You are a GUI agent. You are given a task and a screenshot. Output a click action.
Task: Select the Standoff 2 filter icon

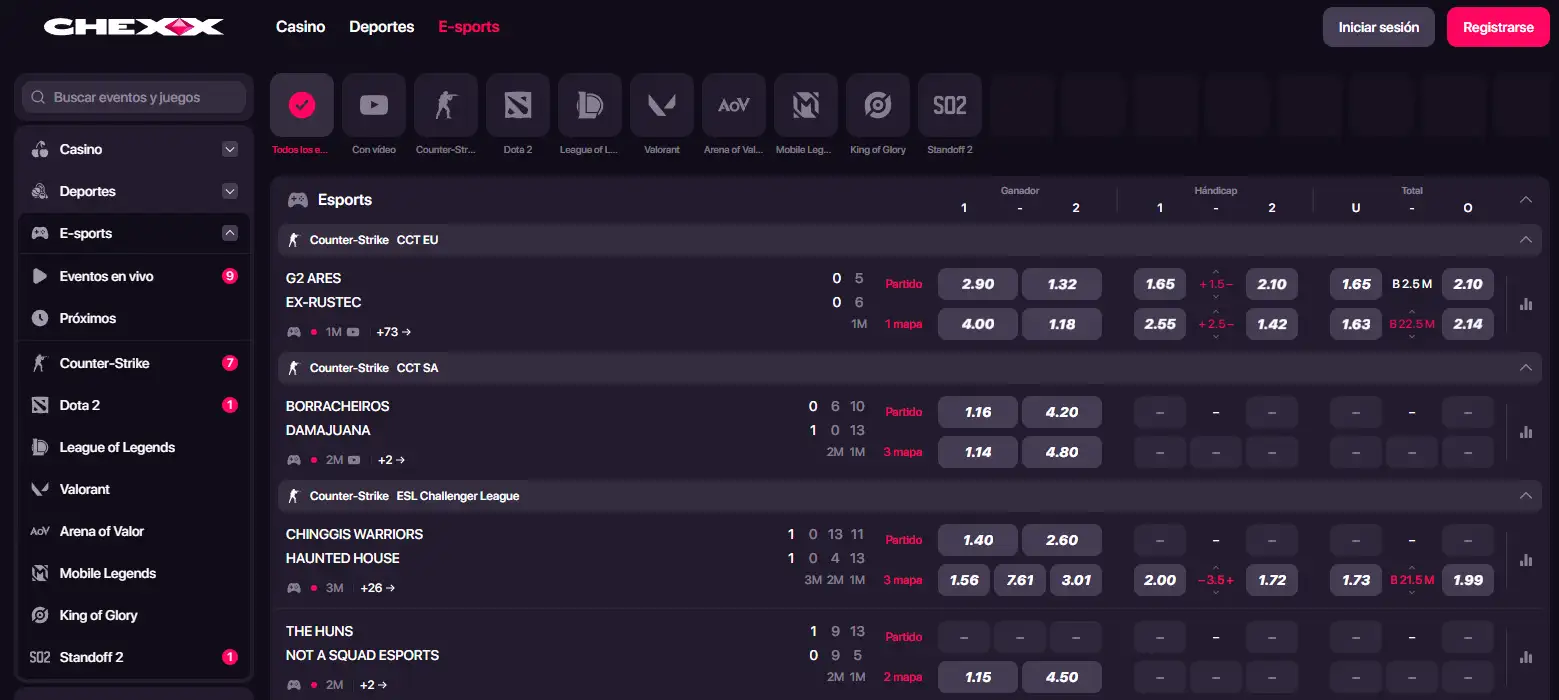pyautogui.click(x=950, y=105)
